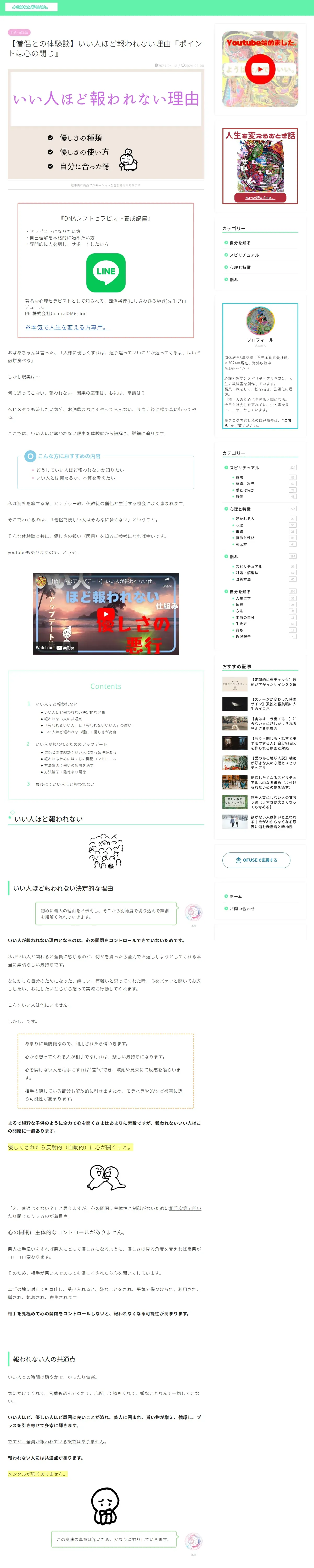The image size is (314, 1568).
Task: Play the embedded YouTube video
Action: pos(106,614)
